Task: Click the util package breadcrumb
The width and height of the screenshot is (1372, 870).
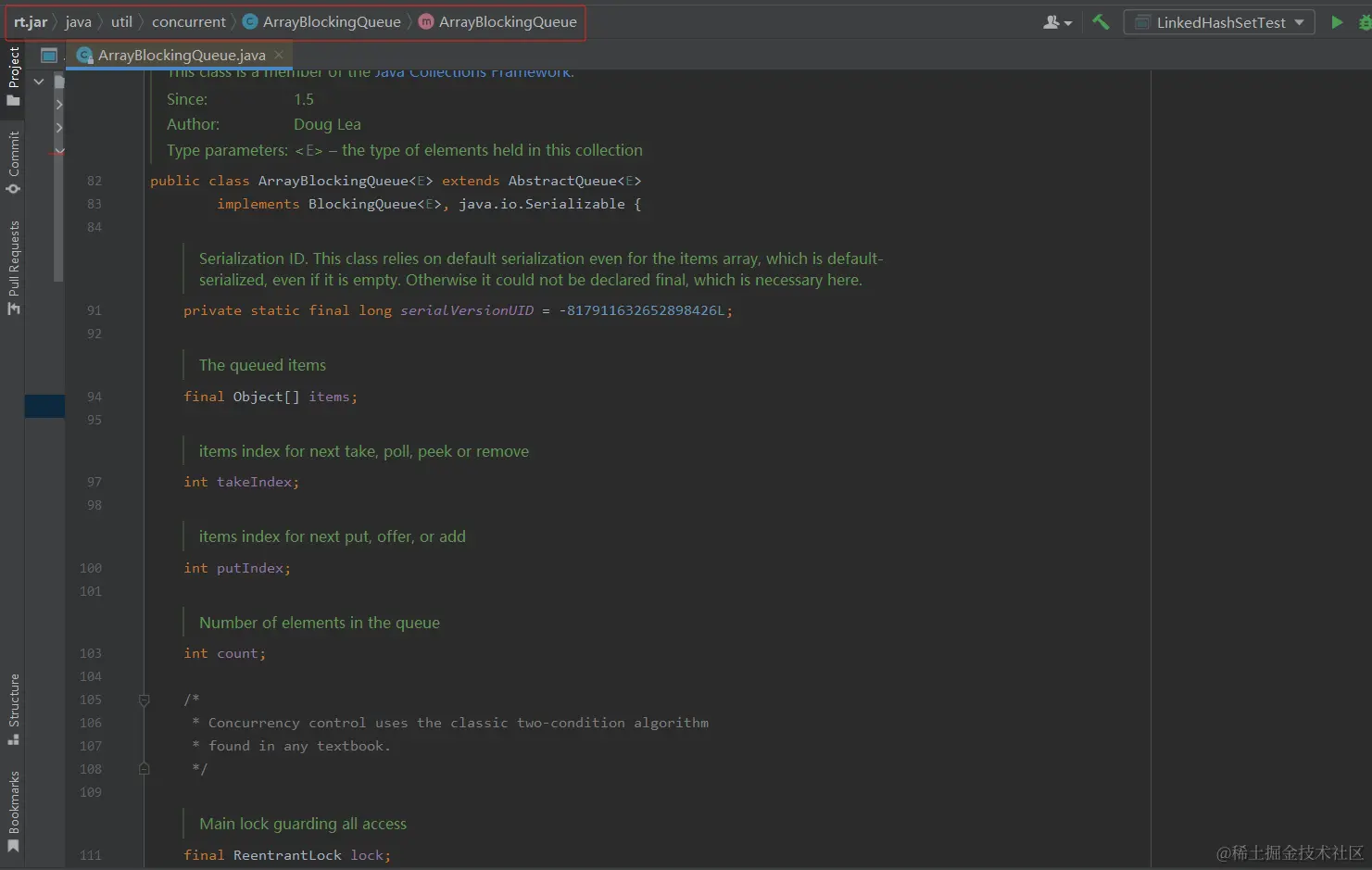Action: [121, 21]
